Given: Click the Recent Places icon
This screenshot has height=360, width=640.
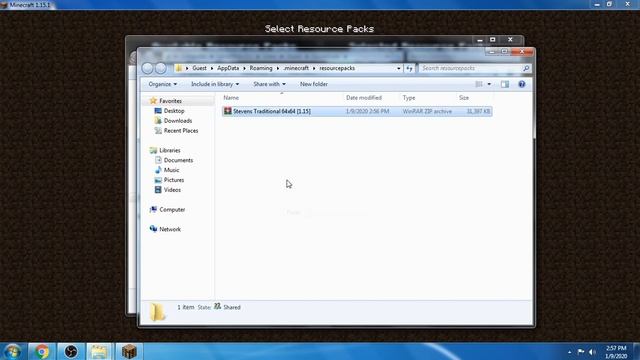Looking at the screenshot, I should point(158,131).
